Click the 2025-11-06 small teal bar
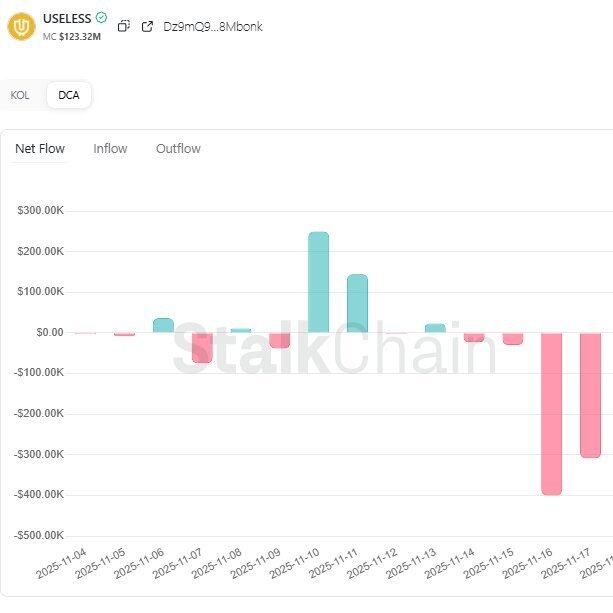 tap(163, 325)
